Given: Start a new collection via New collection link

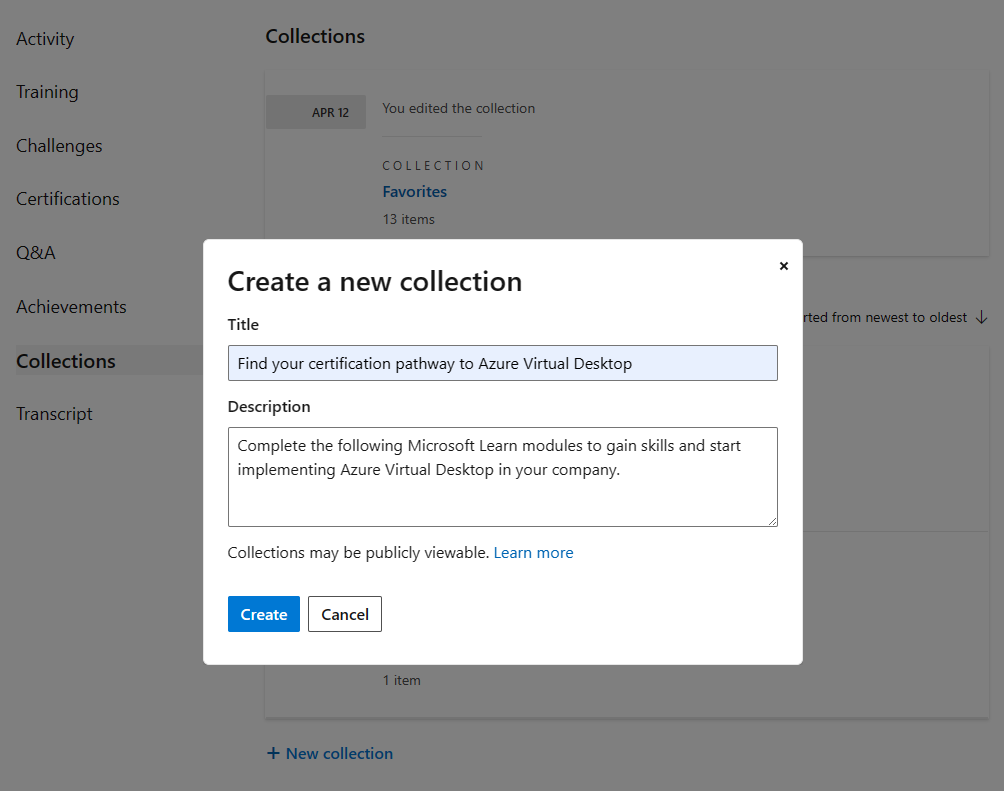Looking at the screenshot, I should click(x=340, y=752).
